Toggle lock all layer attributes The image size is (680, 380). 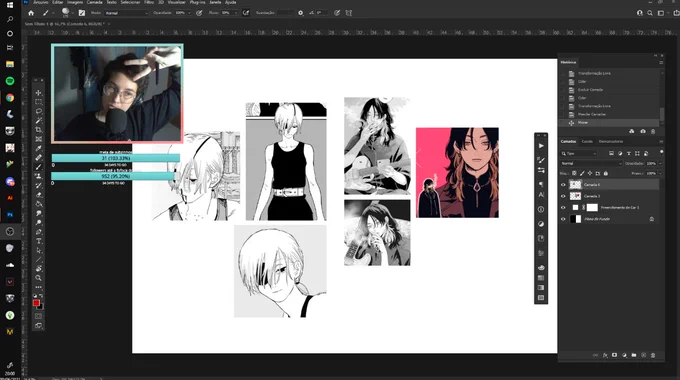[x=606, y=174]
